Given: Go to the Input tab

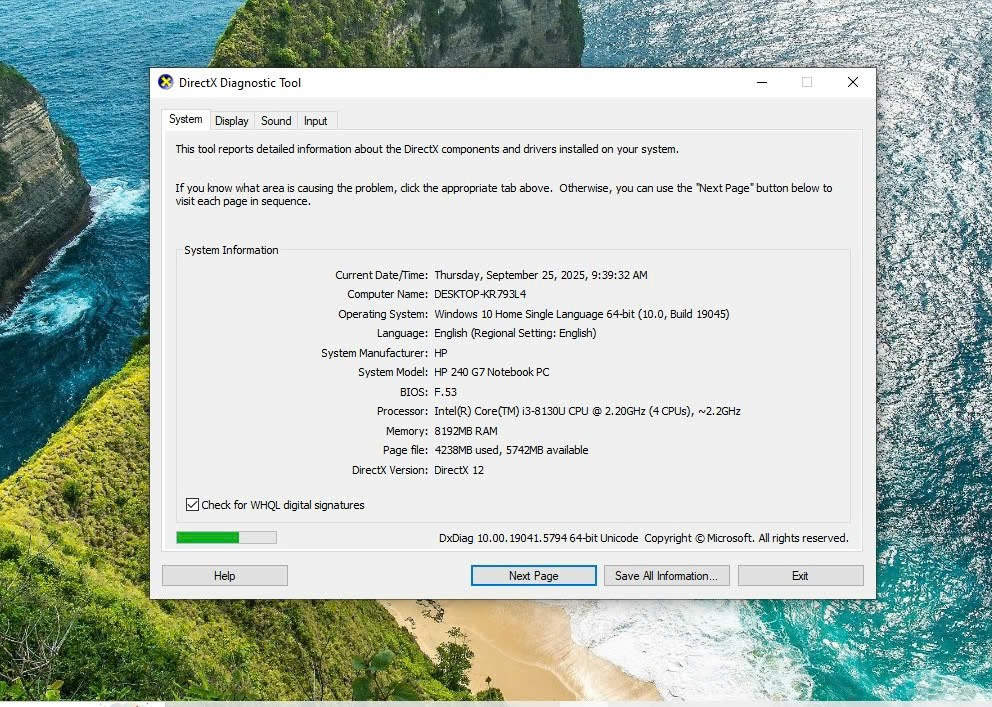Looking at the screenshot, I should [315, 121].
